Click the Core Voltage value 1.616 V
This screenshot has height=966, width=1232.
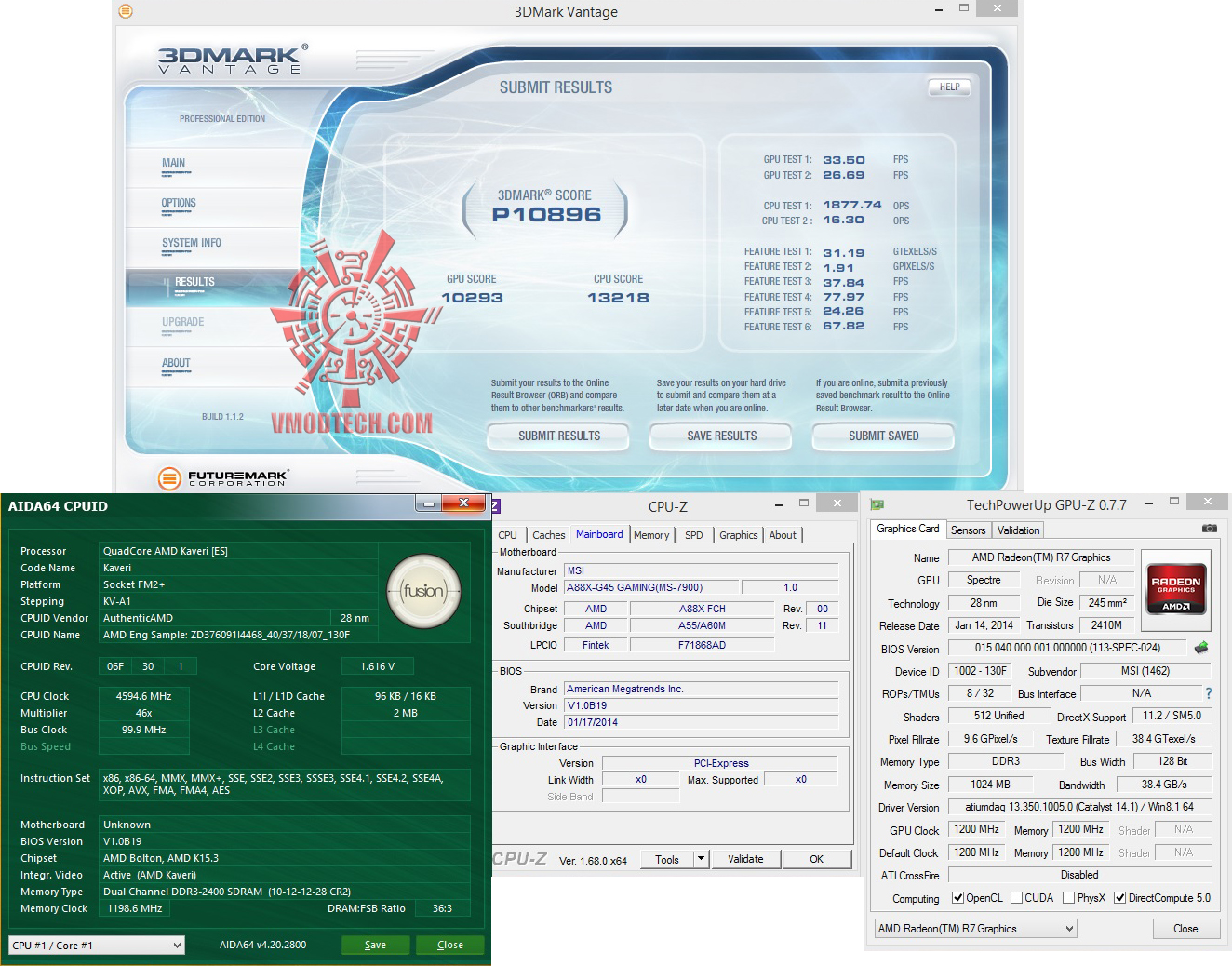(377, 666)
